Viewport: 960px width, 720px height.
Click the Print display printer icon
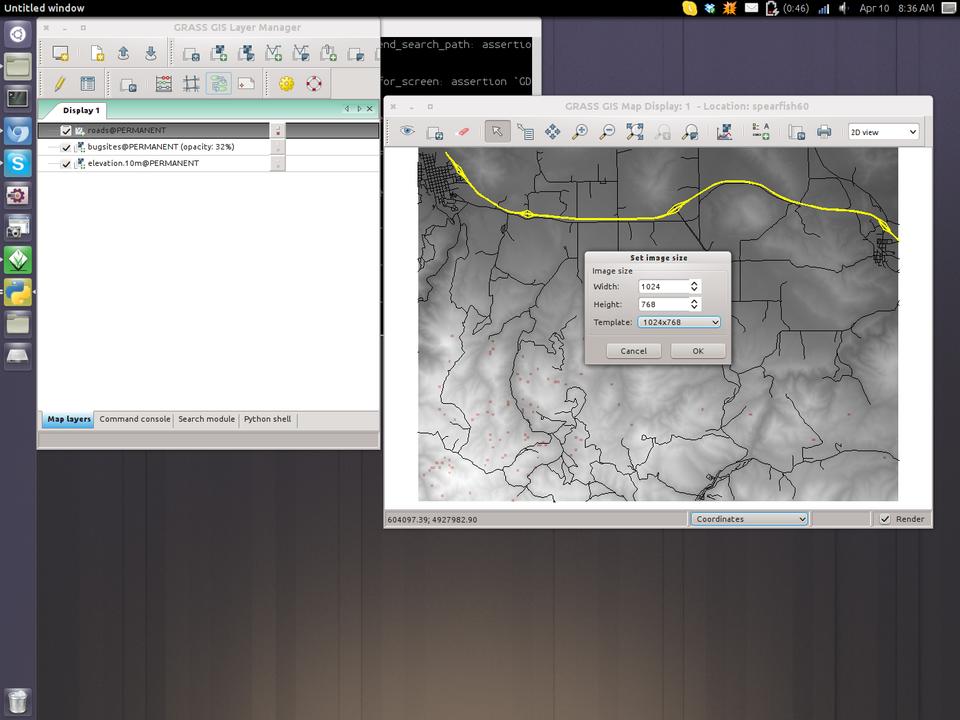[824, 132]
